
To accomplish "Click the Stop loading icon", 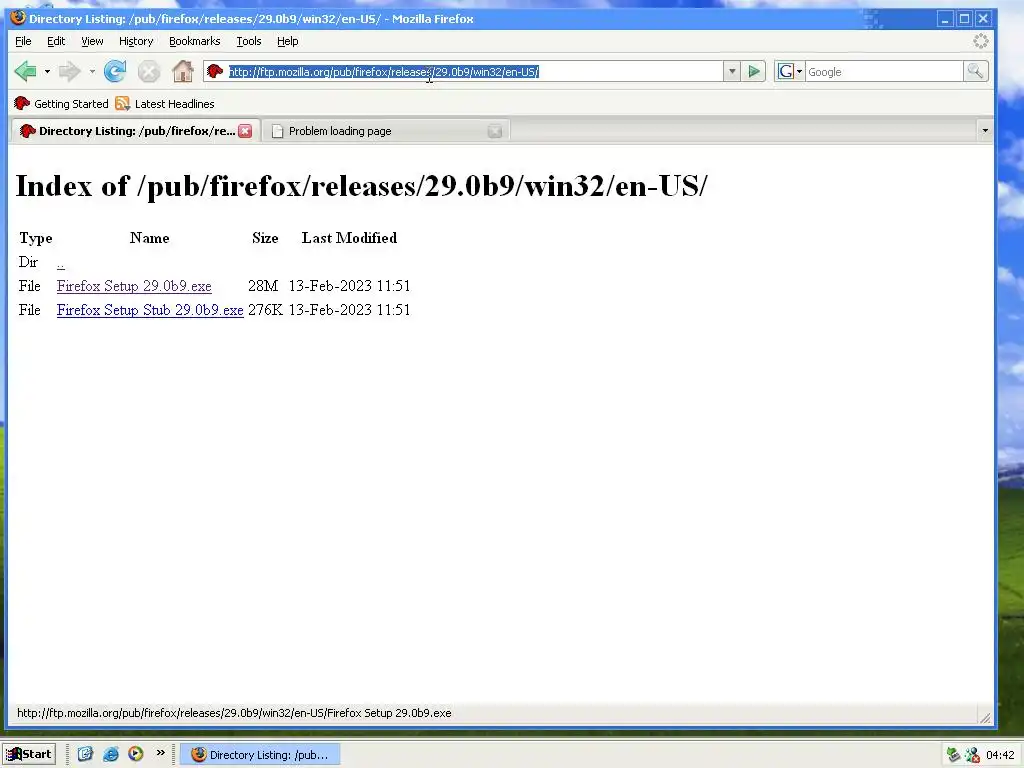I will (149, 71).
